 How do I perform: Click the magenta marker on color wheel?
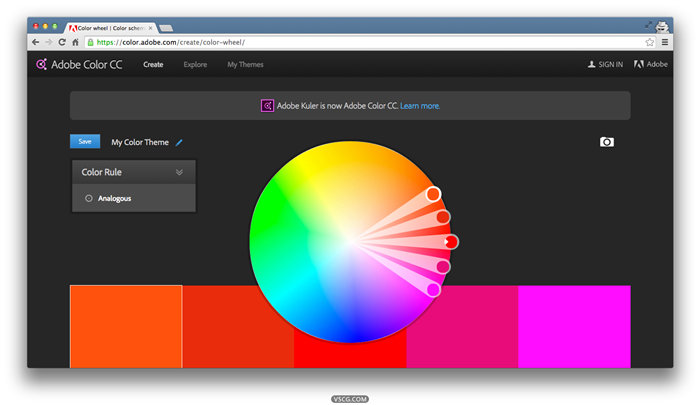point(433,289)
